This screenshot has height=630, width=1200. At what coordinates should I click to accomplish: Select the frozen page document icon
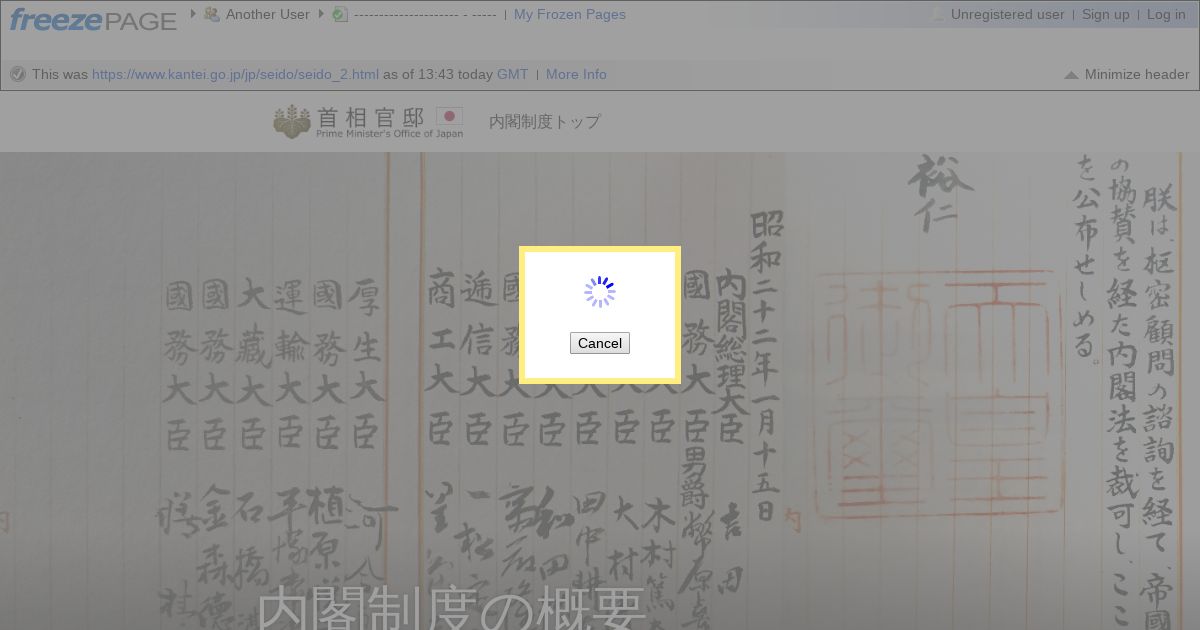pos(340,14)
